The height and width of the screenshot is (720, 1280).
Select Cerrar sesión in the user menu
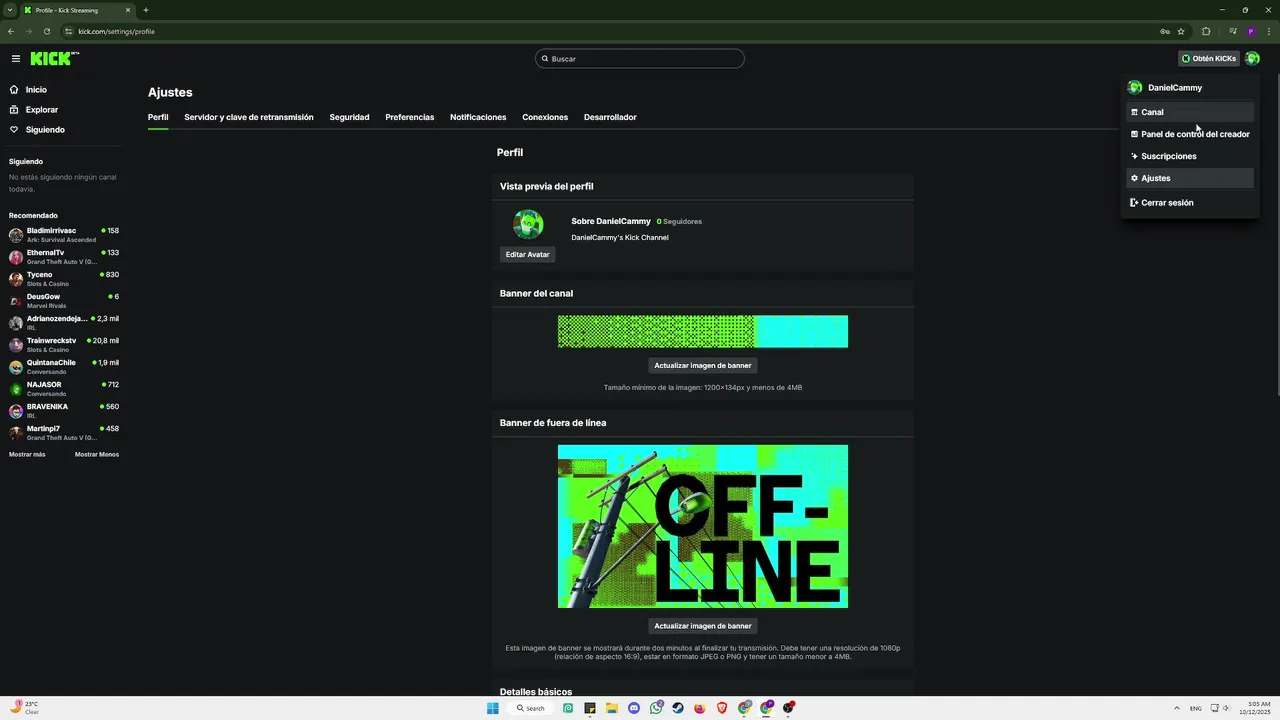click(1190, 203)
